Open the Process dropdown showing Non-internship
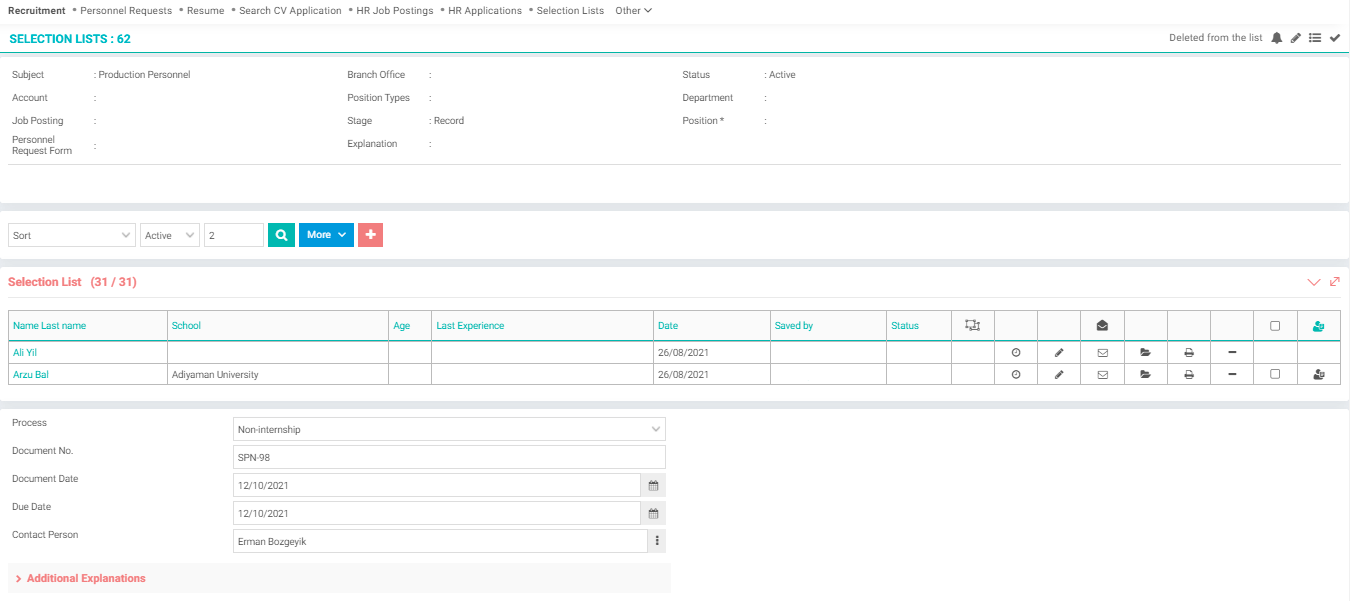 point(449,429)
